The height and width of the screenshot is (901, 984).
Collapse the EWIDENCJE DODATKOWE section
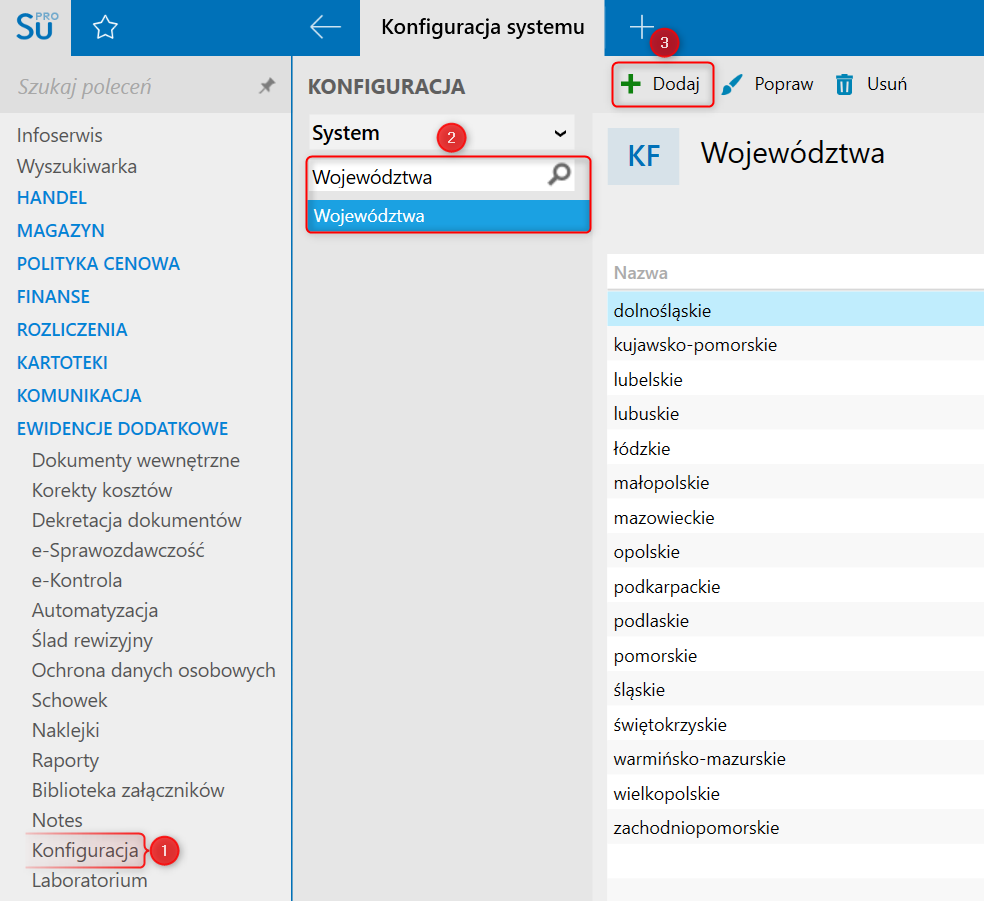122,429
